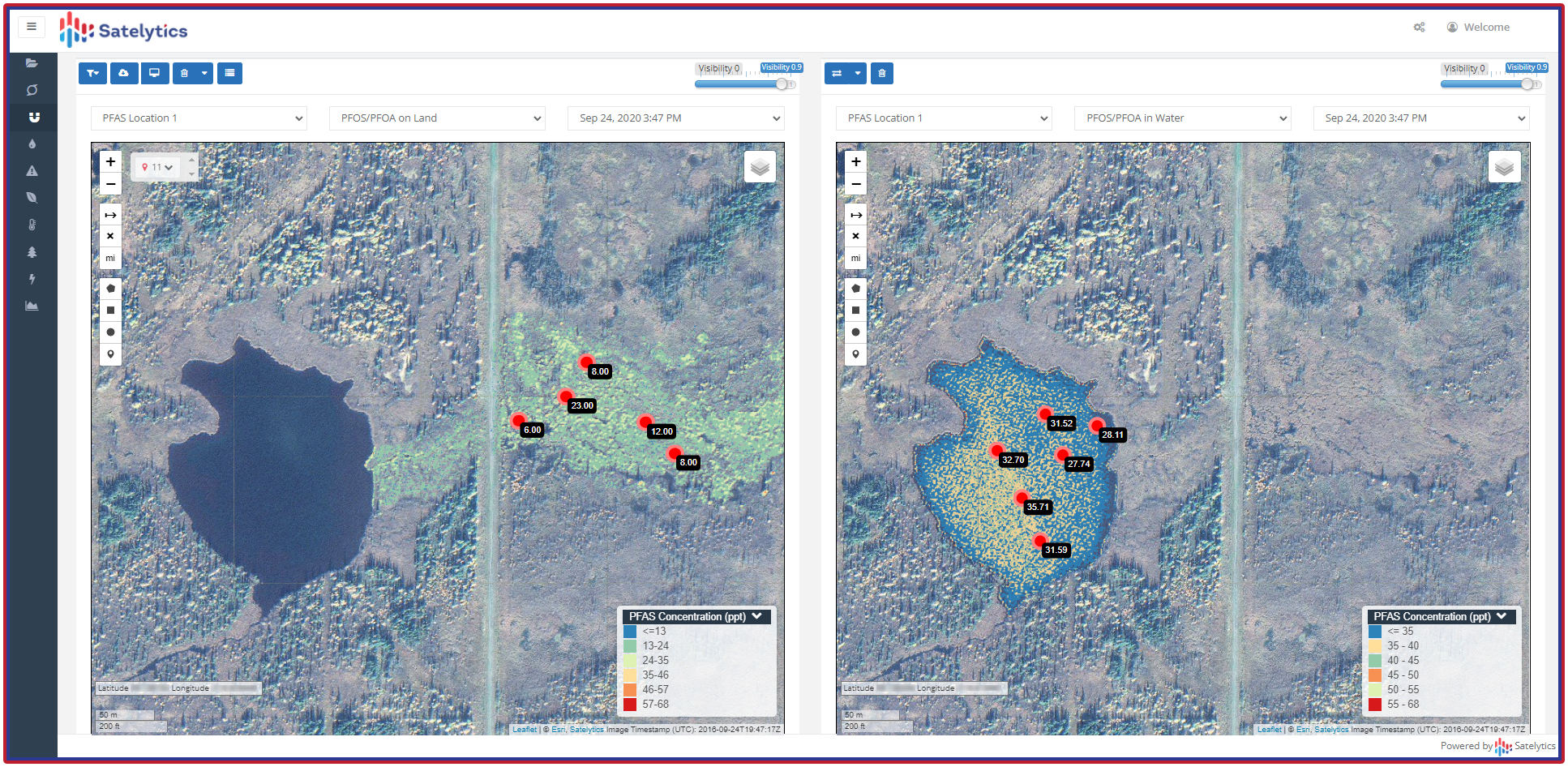
Task: Expand the left PFAS Location 1 dropdown
Action: [199, 118]
